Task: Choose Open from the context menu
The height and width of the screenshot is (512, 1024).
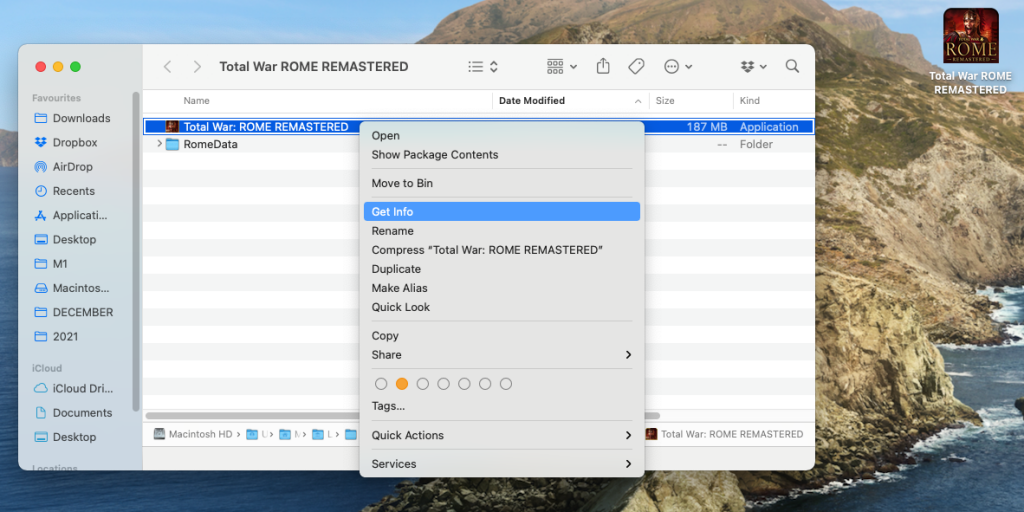Action: [502, 136]
